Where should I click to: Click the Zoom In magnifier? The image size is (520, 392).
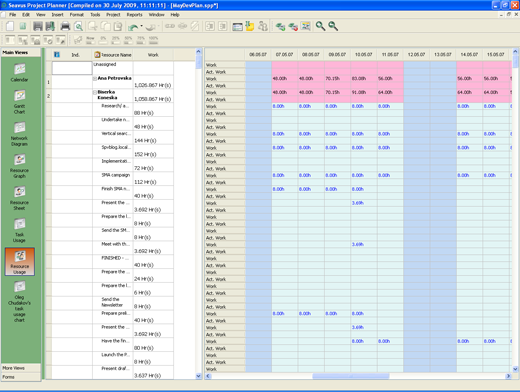[320, 26]
